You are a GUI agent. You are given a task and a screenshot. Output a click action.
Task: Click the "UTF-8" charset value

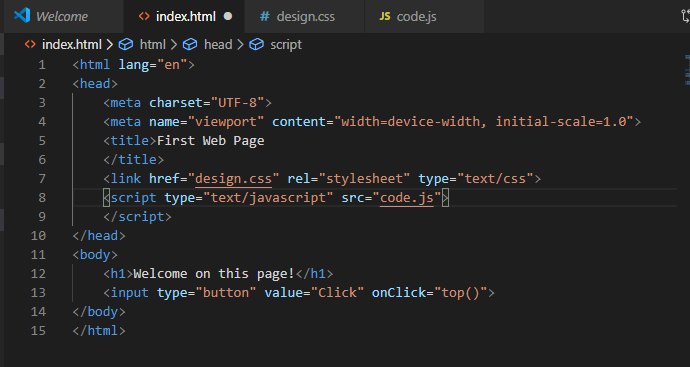238,103
